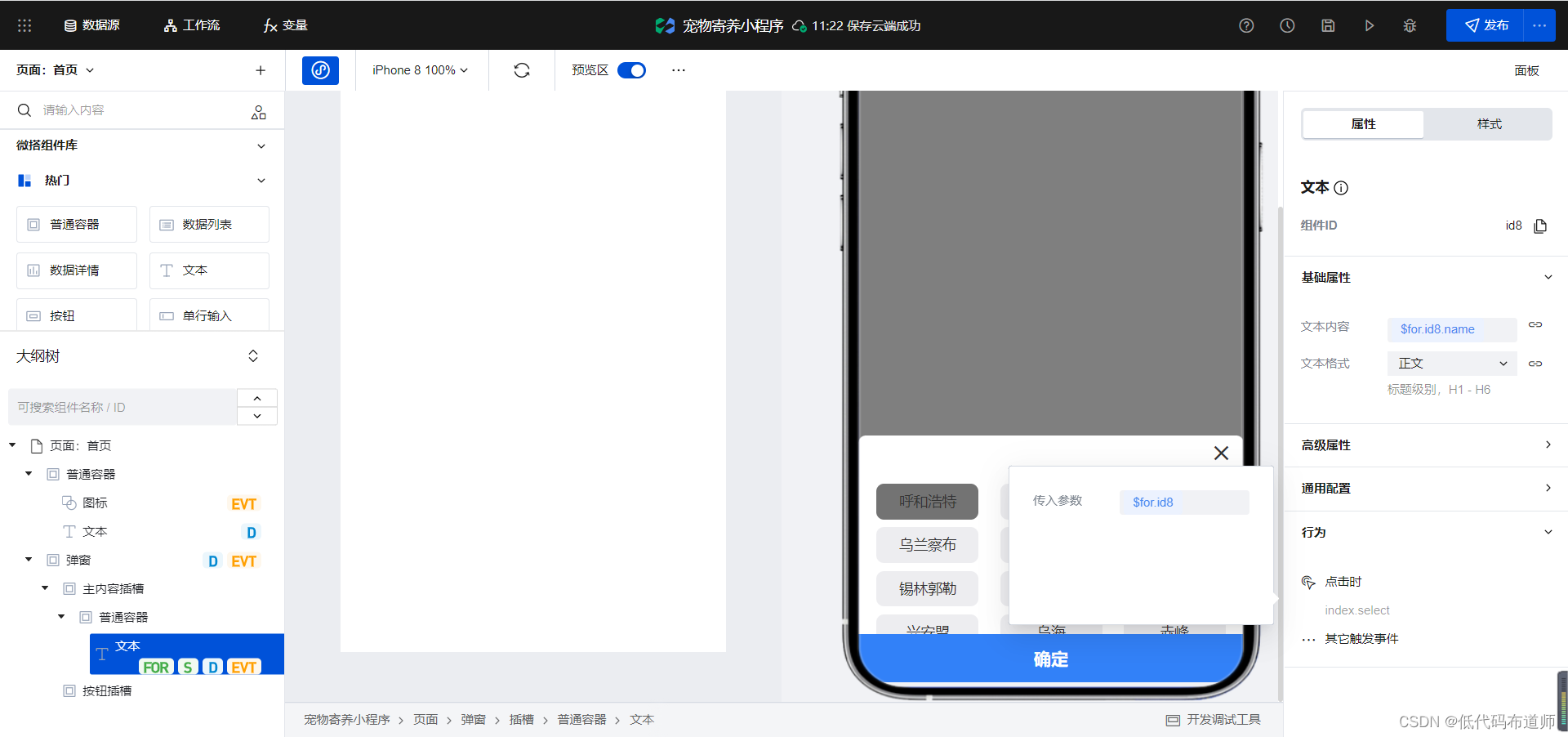Image resolution: width=1568 pixels, height=737 pixels.
Task: Select the 数据列表 component card
Action: tap(209, 225)
